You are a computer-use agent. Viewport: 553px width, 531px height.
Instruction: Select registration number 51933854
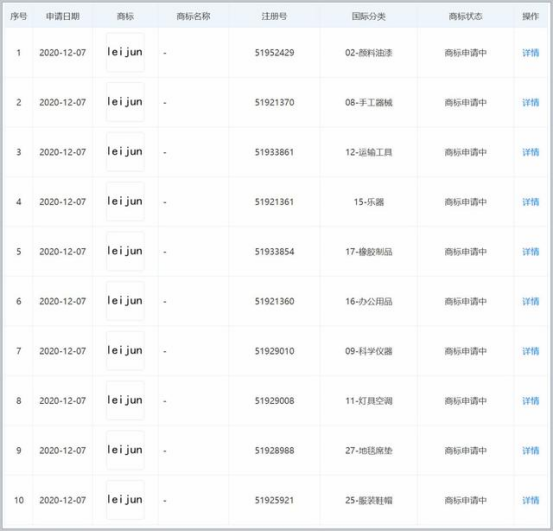[274, 252]
